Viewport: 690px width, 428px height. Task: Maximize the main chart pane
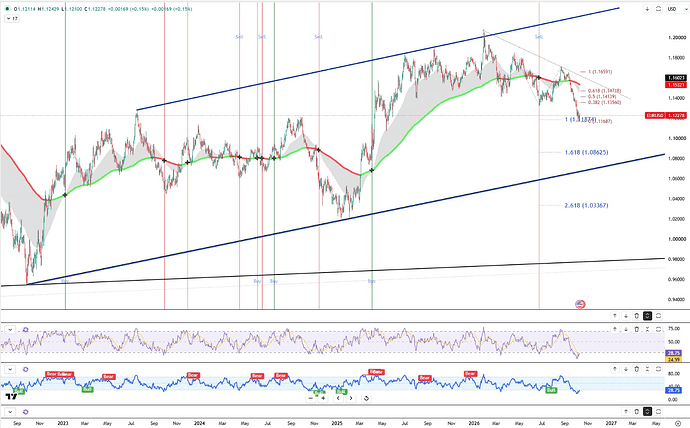(658, 9)
